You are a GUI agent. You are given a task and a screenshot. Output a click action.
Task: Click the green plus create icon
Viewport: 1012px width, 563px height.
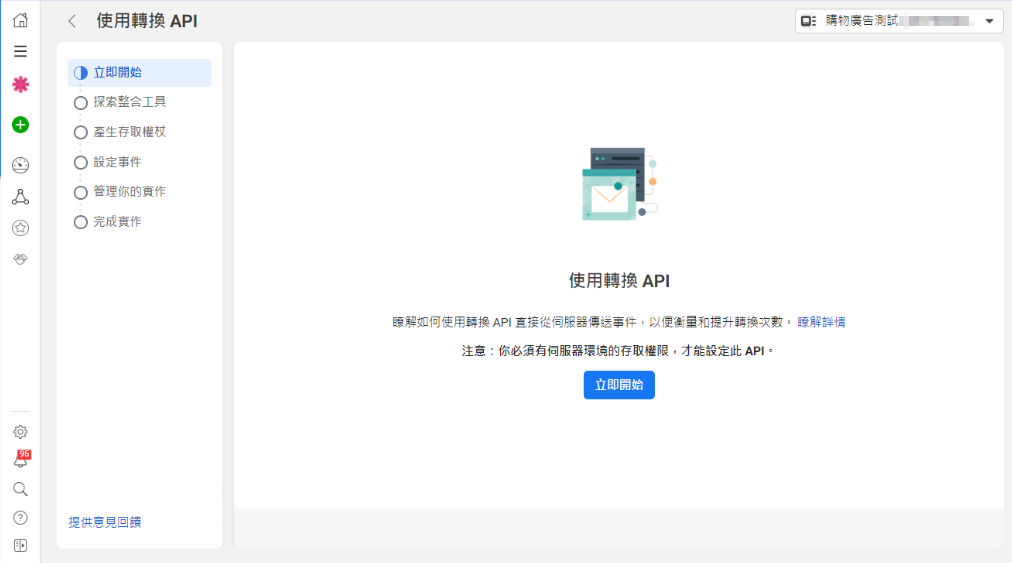point(20,125)
